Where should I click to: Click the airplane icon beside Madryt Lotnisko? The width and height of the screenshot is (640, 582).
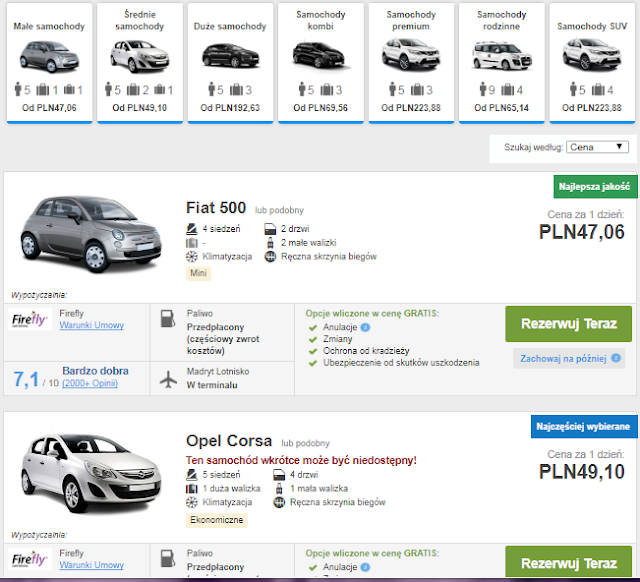pyautogui.click(x=168, y=378)
